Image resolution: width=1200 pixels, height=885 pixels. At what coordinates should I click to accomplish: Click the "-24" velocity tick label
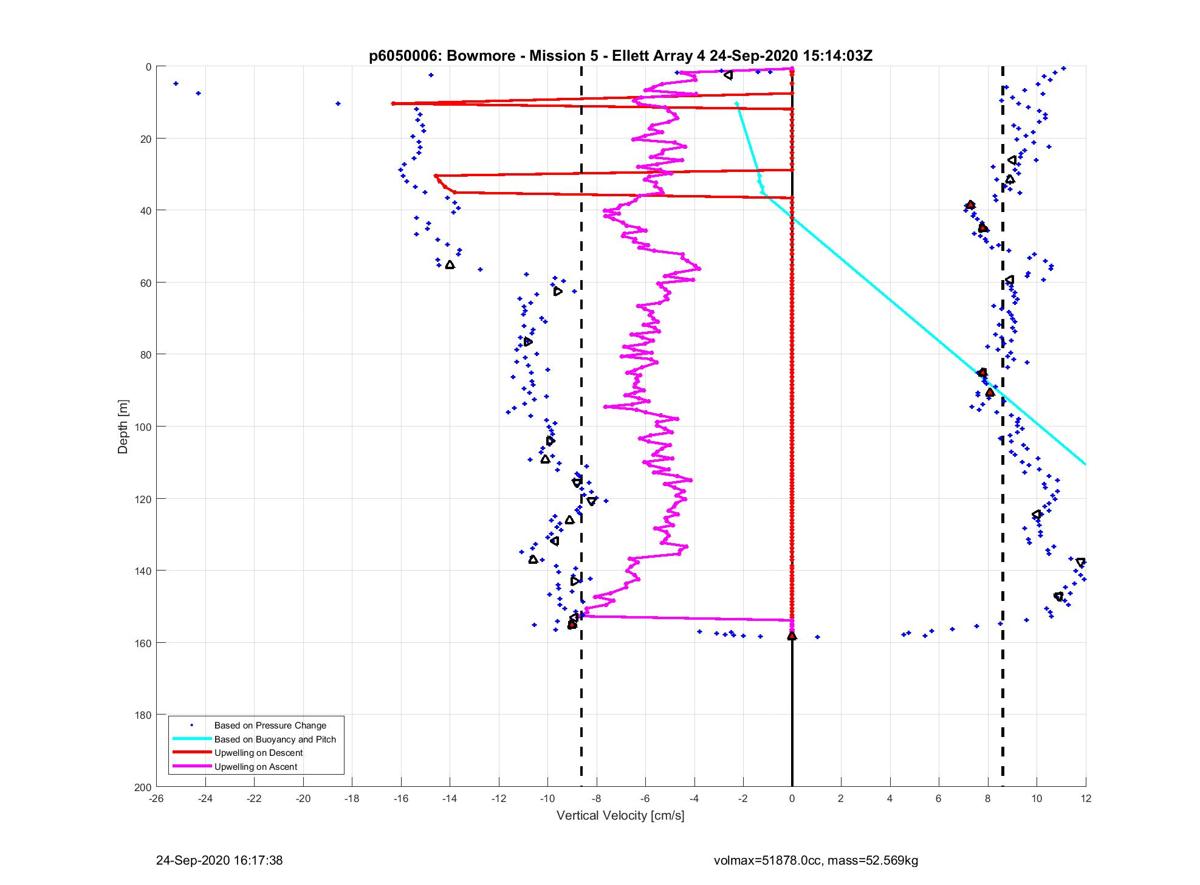pos(204,799)
